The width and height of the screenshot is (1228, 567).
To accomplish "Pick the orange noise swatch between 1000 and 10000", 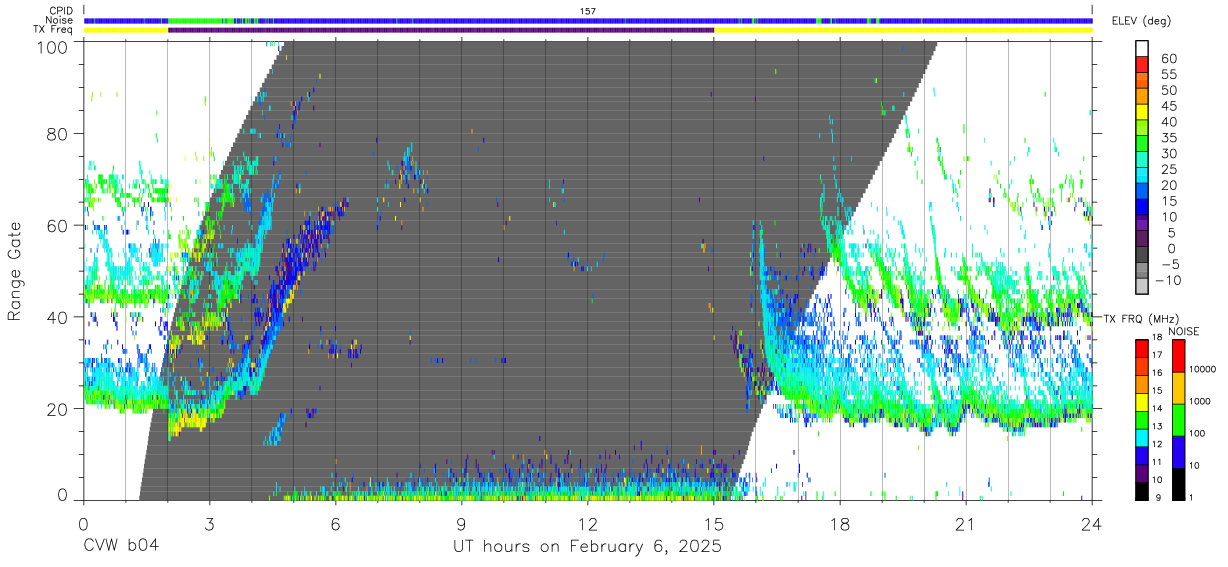I will (x=1177, y=388).
